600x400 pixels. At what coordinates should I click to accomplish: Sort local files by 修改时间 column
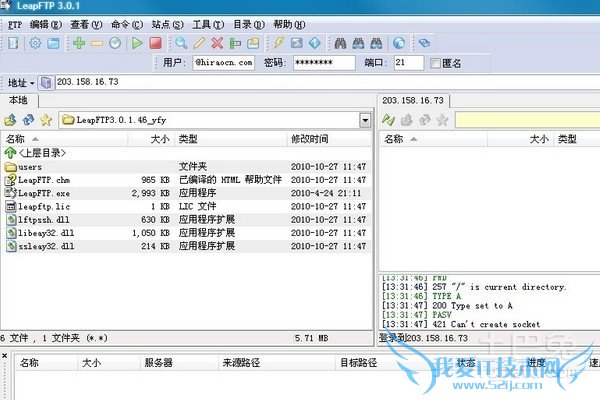tap(329, 139)
